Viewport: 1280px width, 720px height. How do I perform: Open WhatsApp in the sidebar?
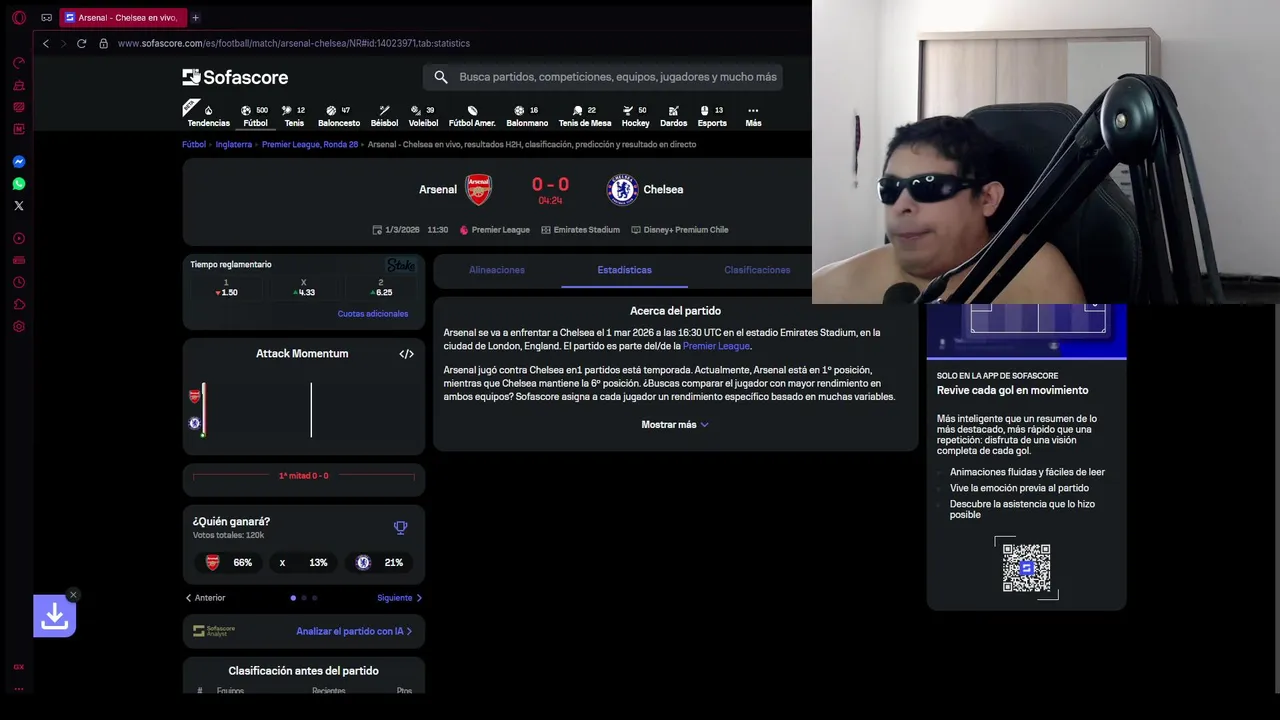[x=18, y=184]
